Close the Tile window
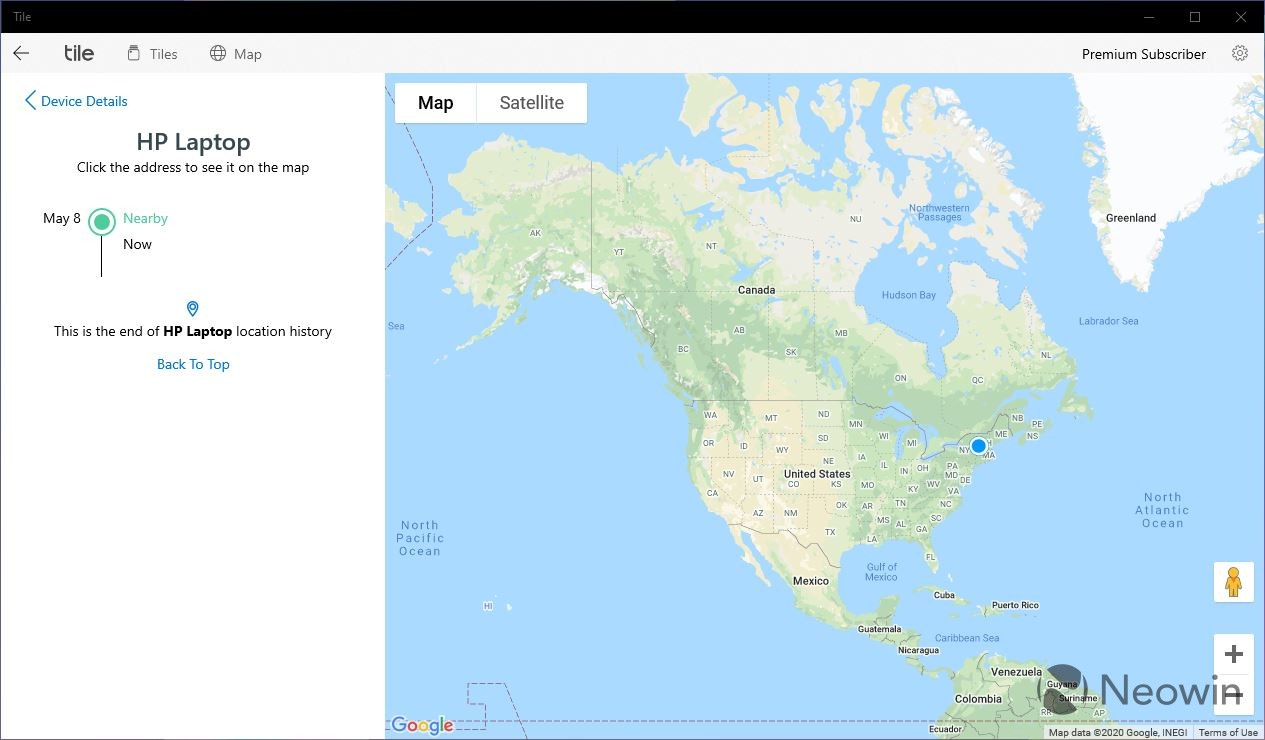The image size is (1265, 740). click(1241, 17)
